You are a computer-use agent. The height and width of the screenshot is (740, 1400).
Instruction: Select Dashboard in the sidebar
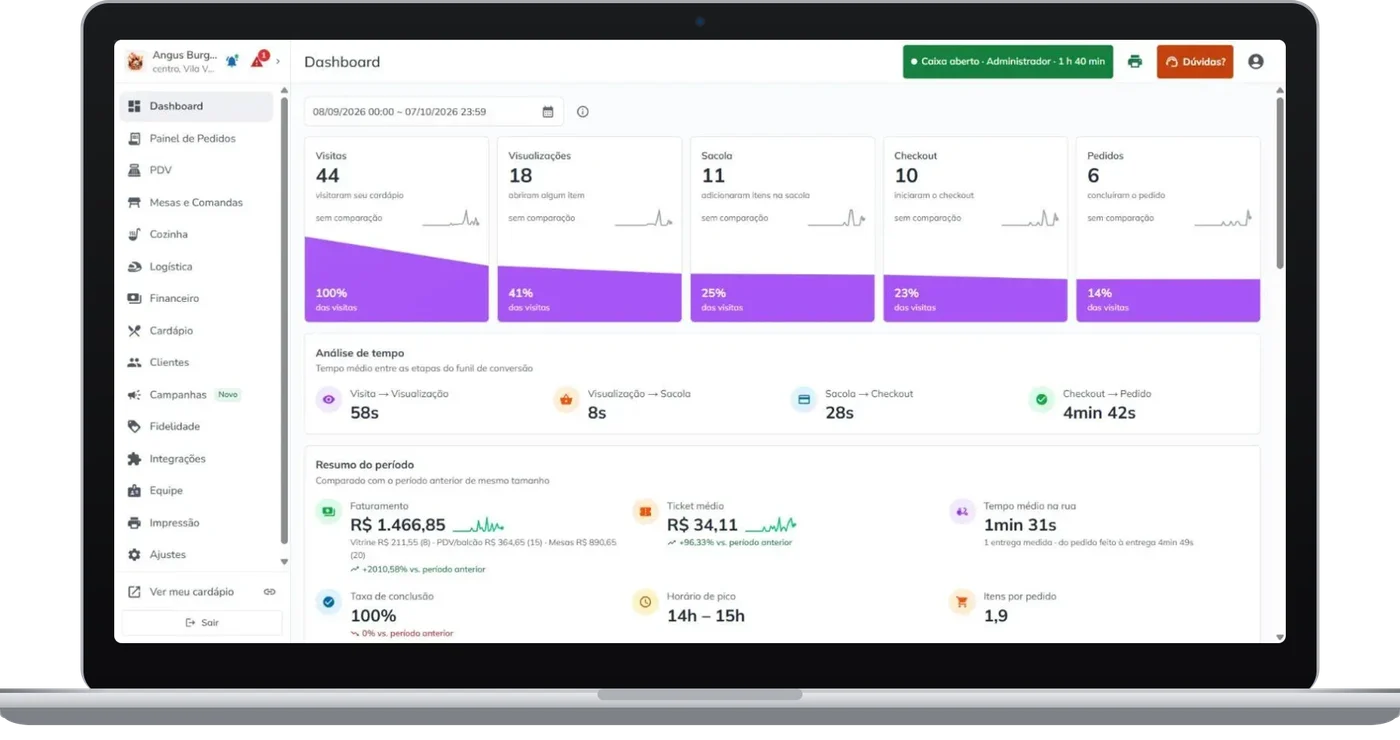[x=196, y=106]
